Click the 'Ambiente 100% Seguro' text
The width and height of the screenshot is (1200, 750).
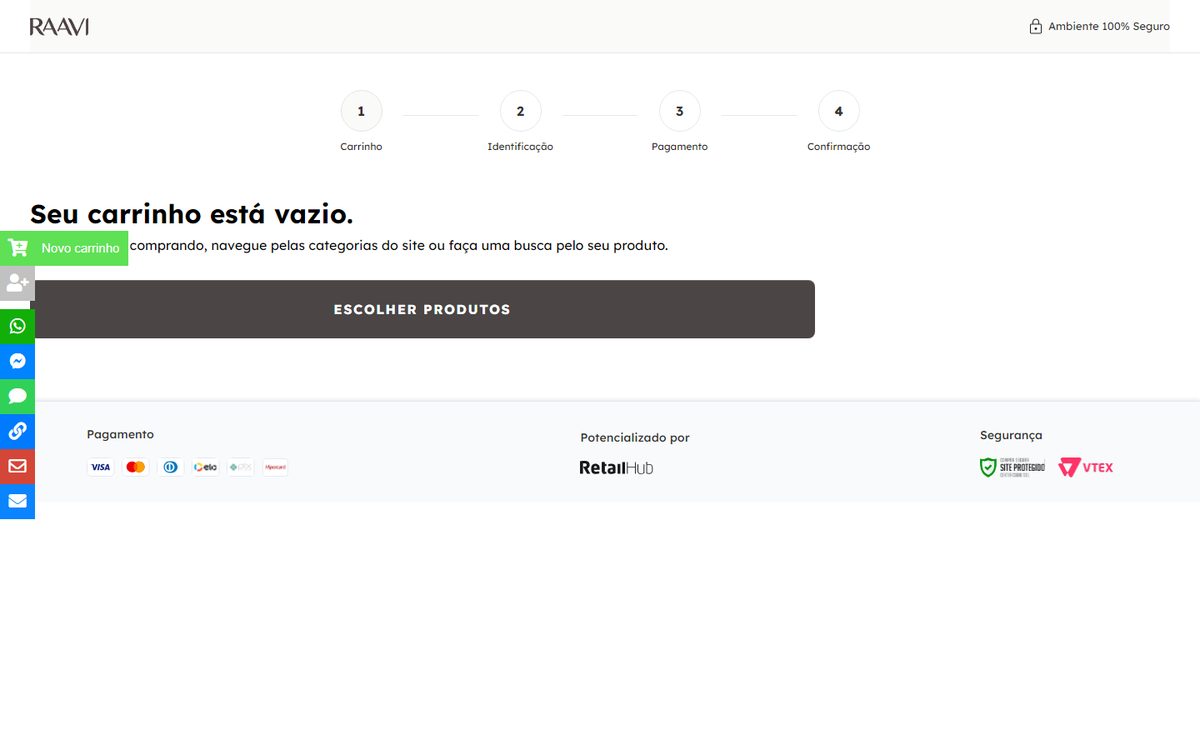tap(1109, 26)
